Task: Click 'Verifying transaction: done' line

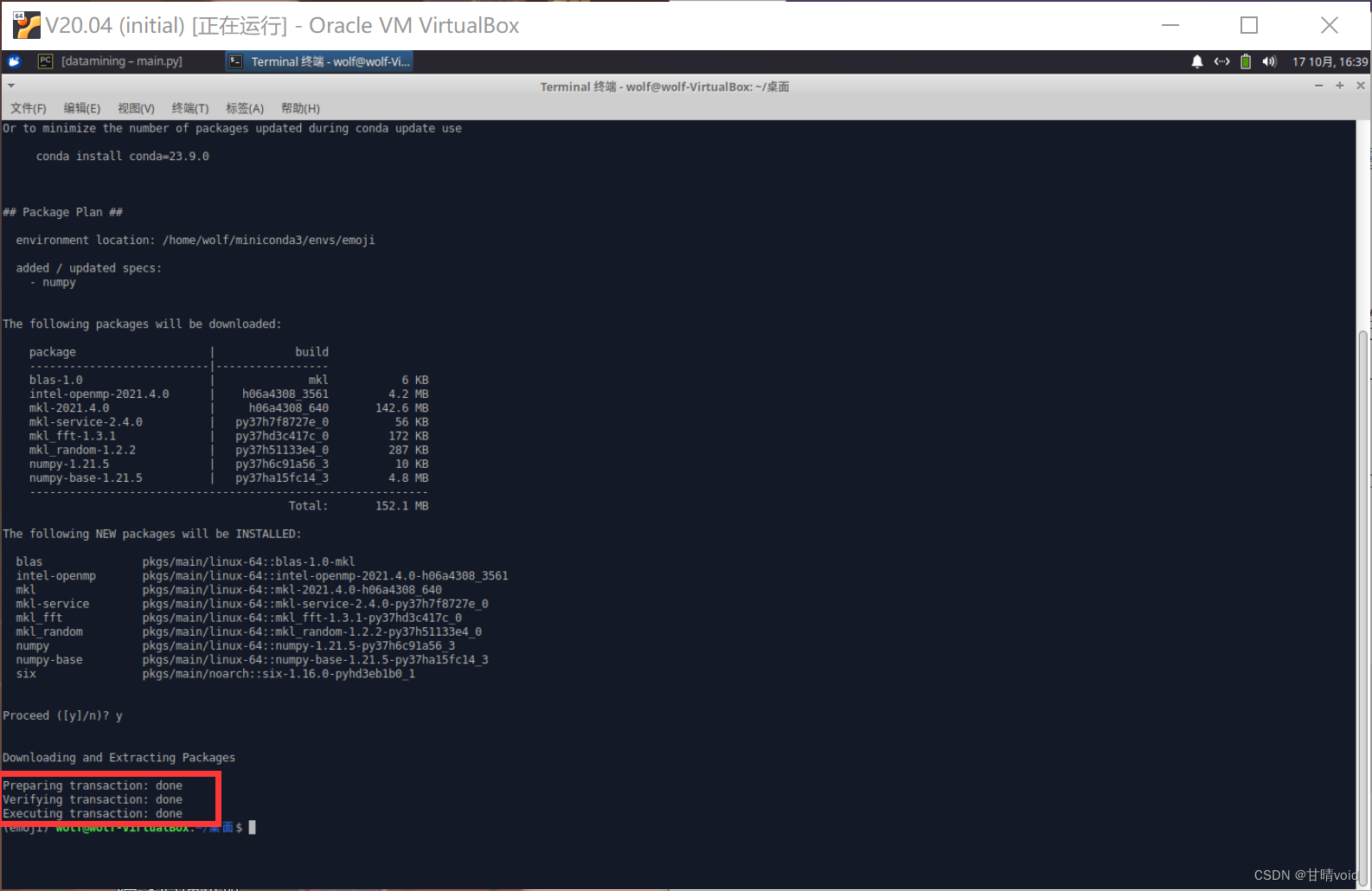Action: pyautogui.click(x=93, y=799)
